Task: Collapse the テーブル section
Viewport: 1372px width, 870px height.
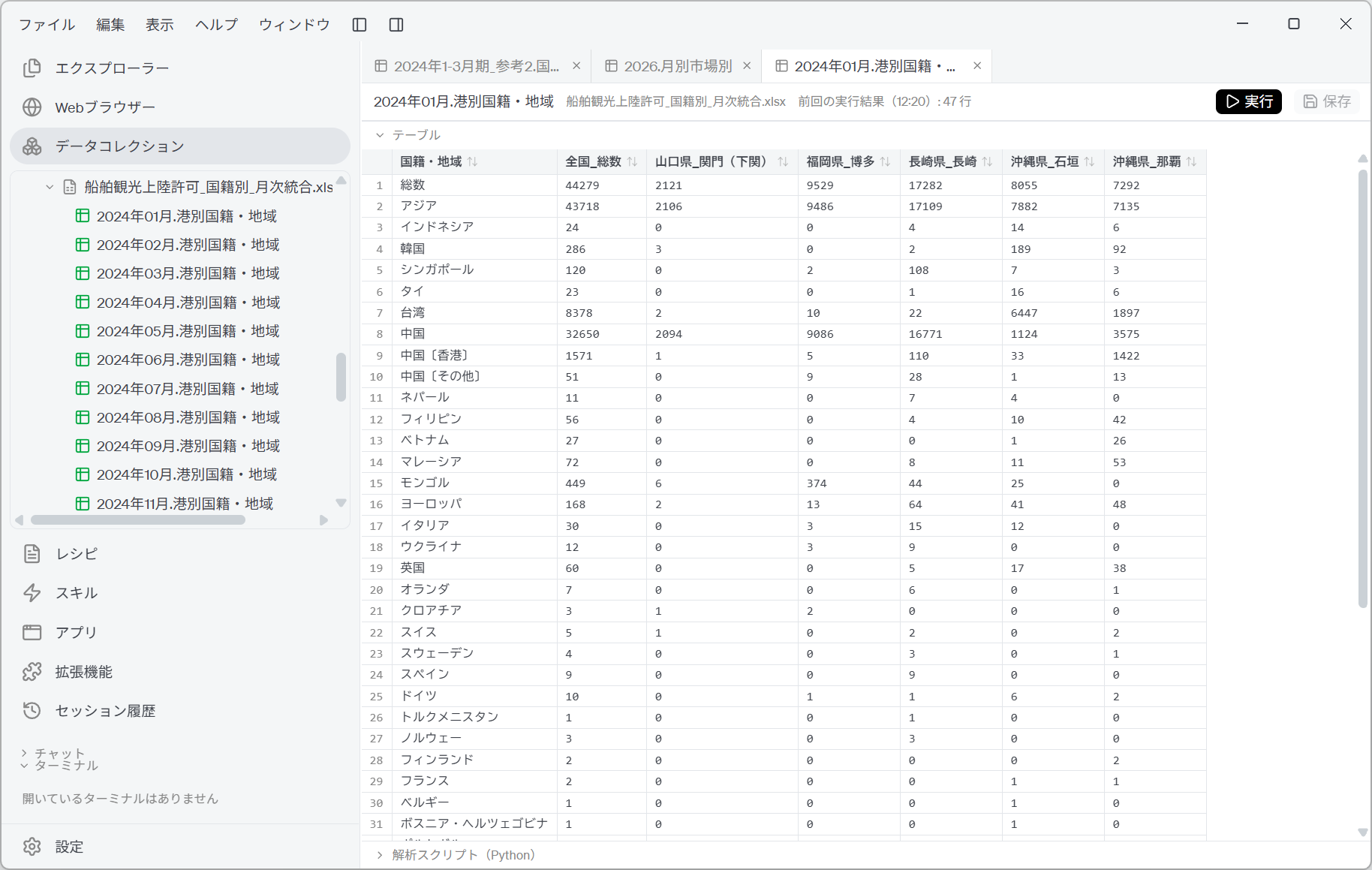Action: 380,135
